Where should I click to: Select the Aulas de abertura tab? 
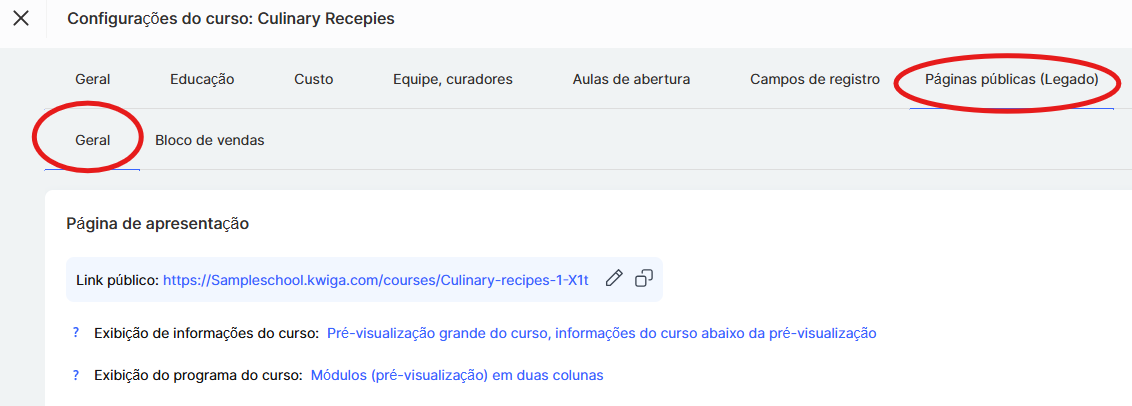[x=631, y=79]
